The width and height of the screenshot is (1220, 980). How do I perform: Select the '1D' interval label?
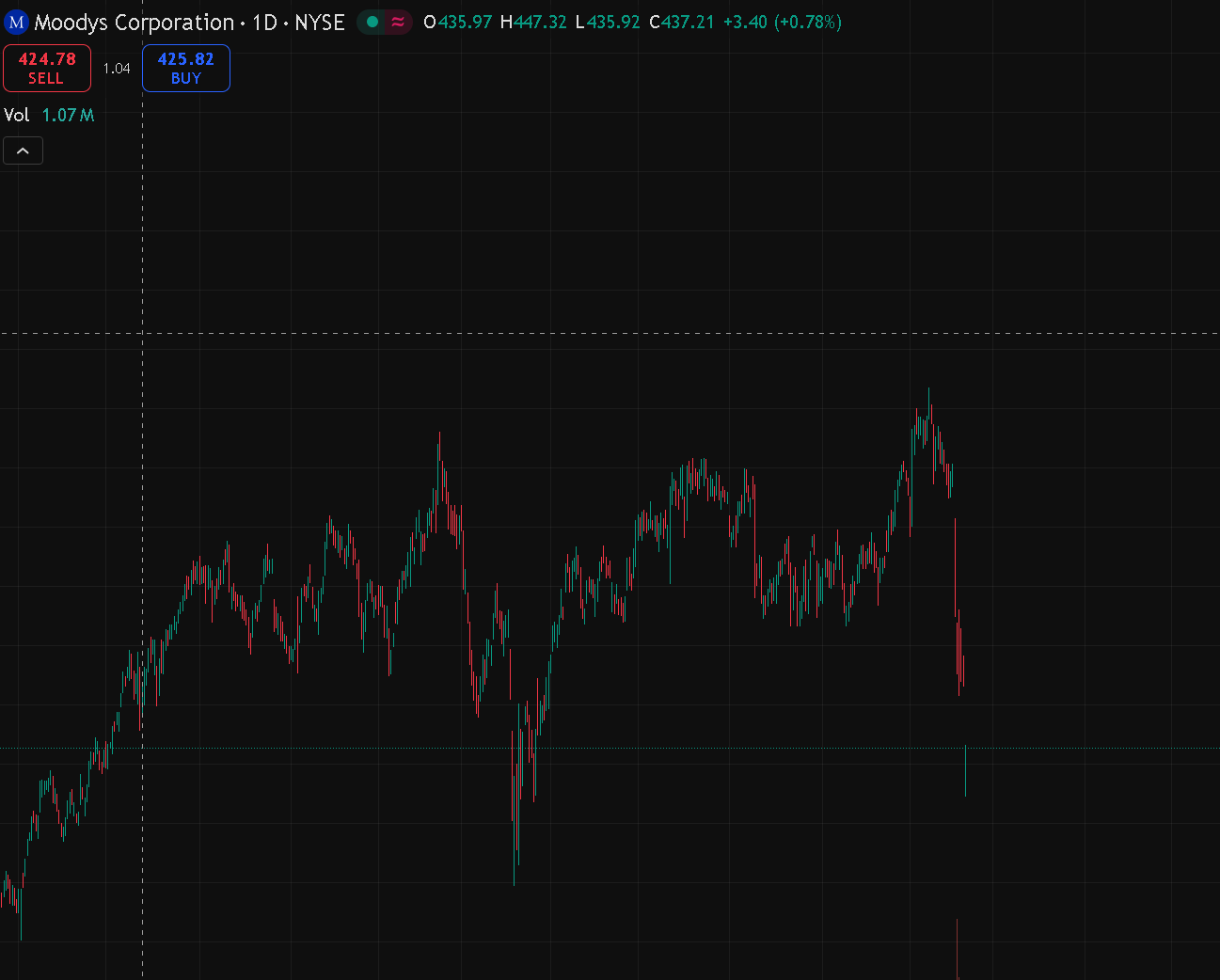(265, 23)
